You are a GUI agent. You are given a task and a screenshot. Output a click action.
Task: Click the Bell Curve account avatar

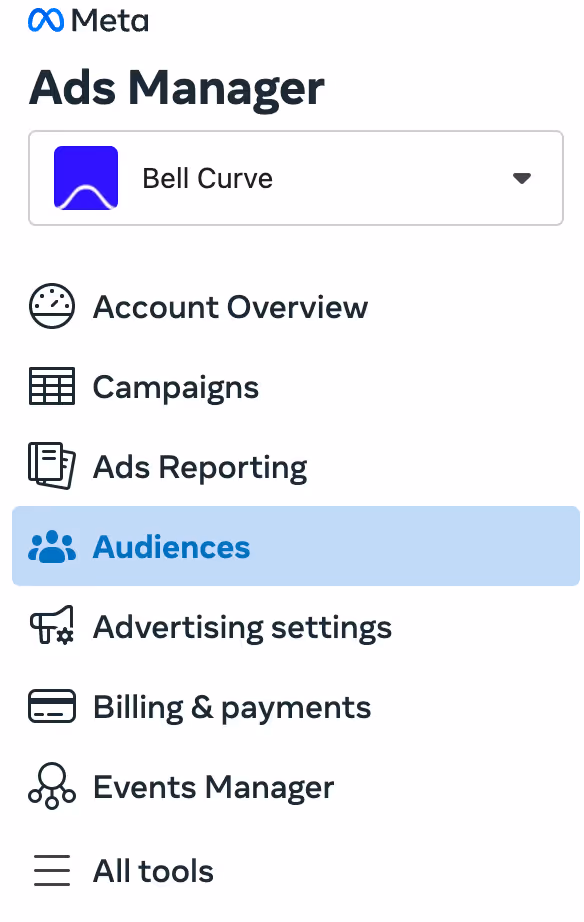[86, 178]
